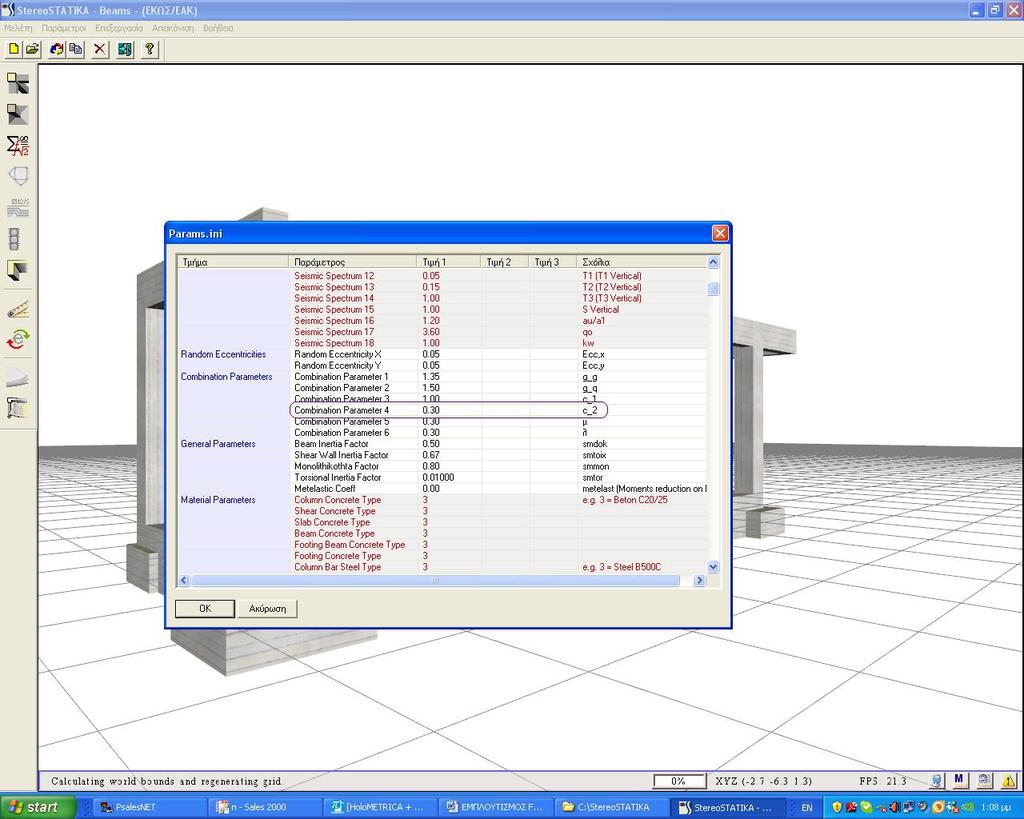Screen dimensions: 1024x819
Task: Click the EN language indicator in taskbar
Action: click(x=807, y=807)
